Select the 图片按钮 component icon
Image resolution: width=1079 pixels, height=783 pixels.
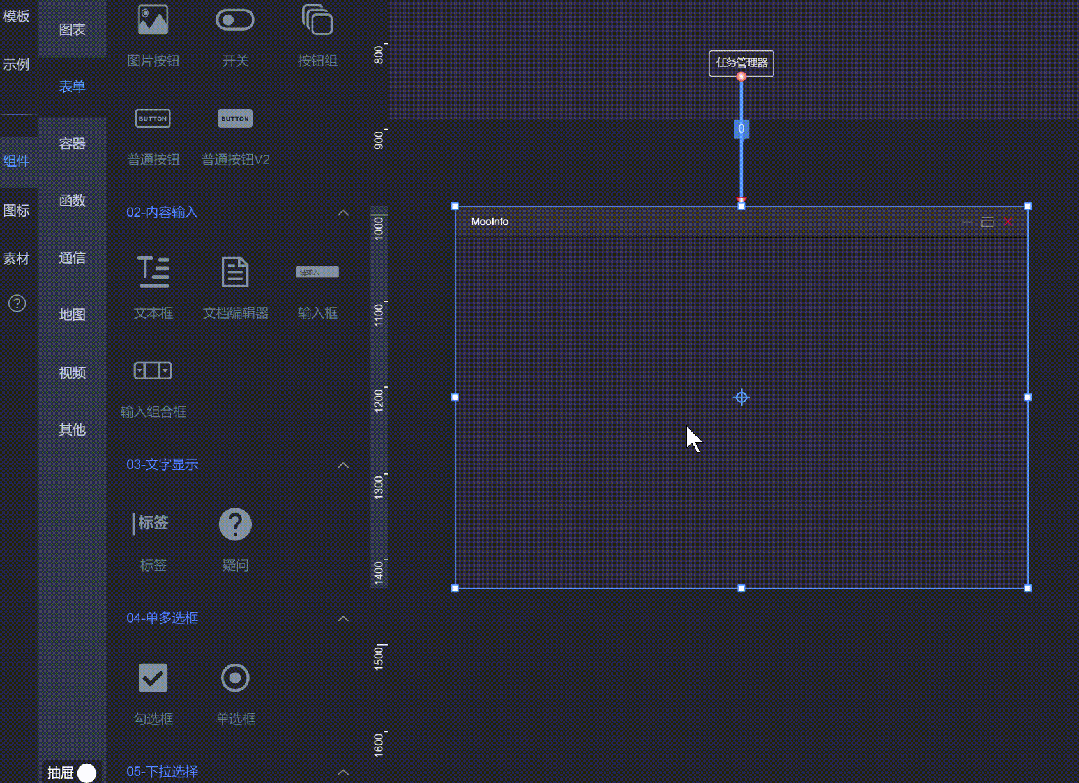point(153,19)
